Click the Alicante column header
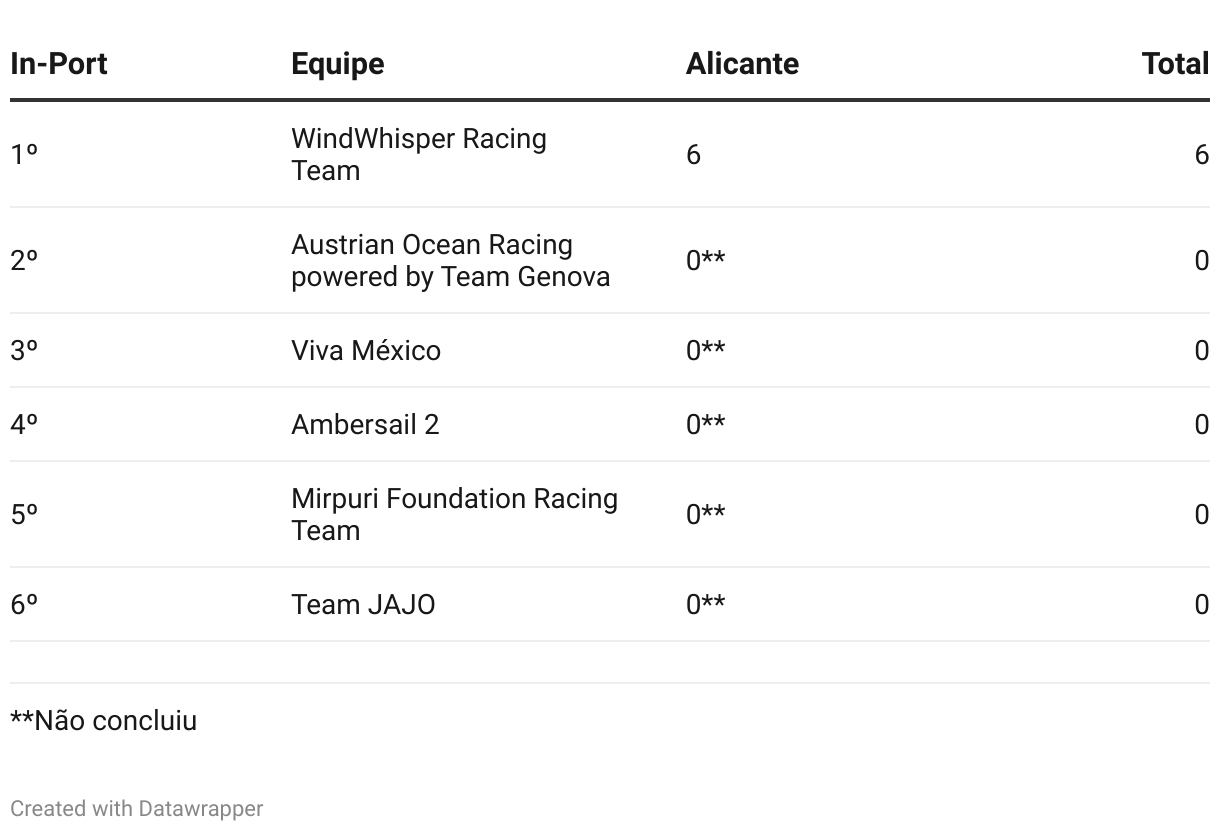 pos(742,64)
